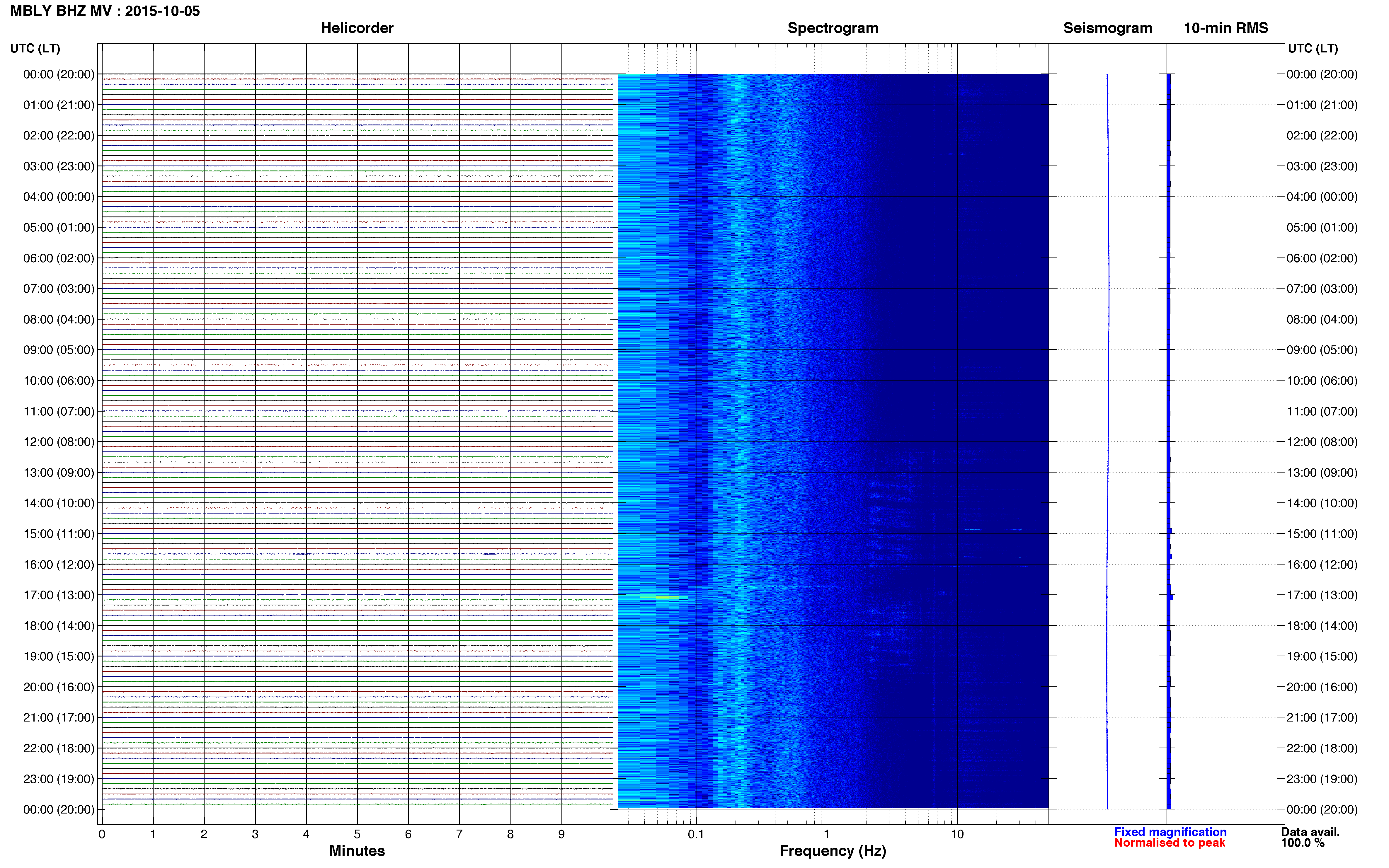Click the blue seismogram trace line

tap(1108, 441)
